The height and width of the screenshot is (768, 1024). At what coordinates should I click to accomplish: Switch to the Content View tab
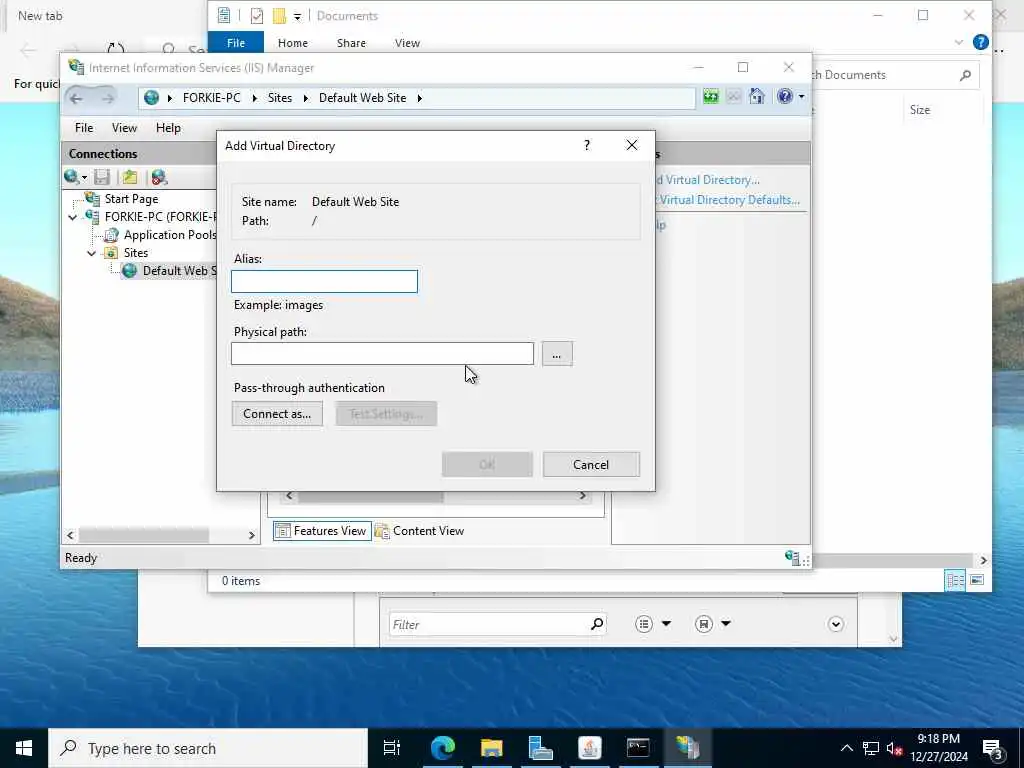[x=419, y=531]
